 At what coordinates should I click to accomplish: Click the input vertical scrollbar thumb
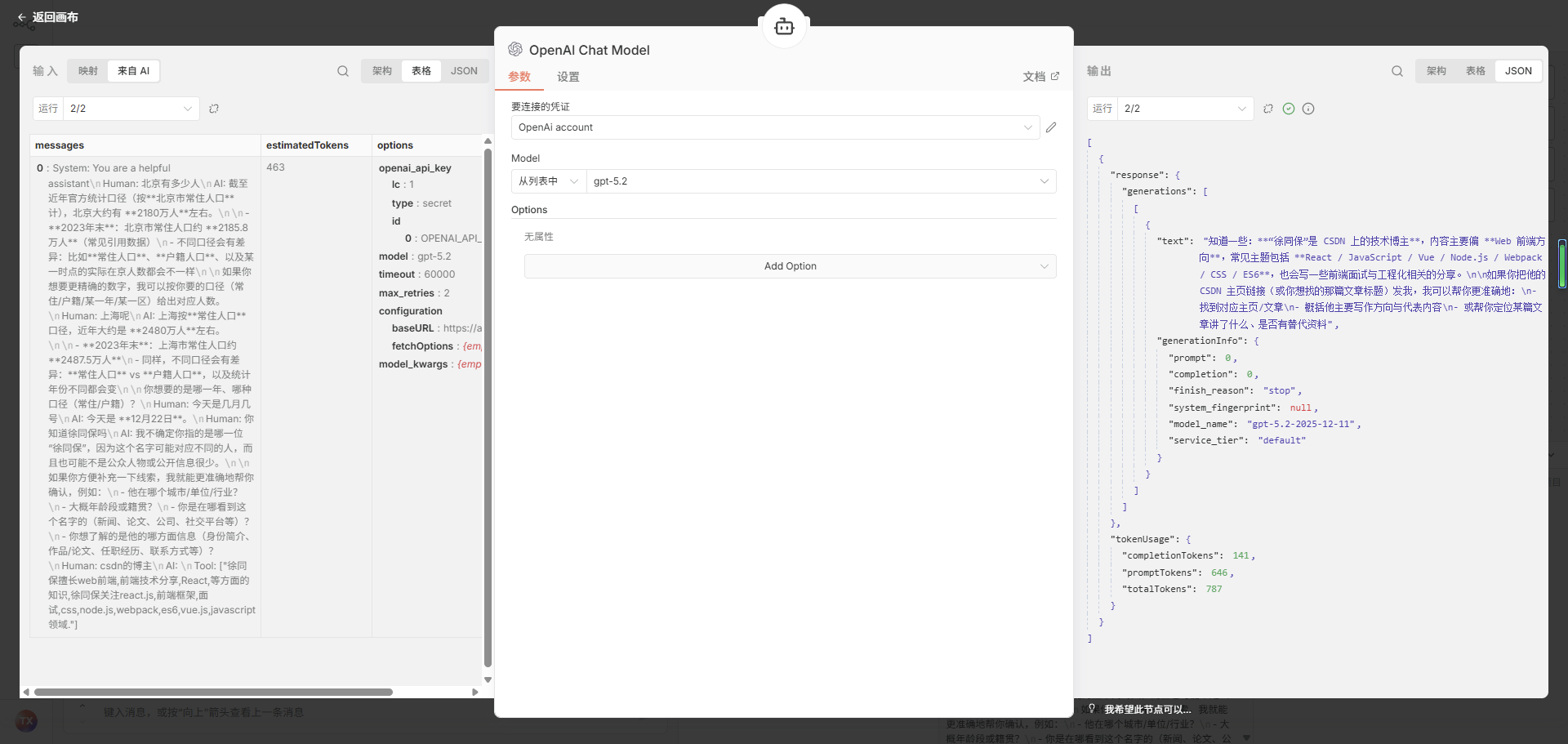(x=488, y=408)
